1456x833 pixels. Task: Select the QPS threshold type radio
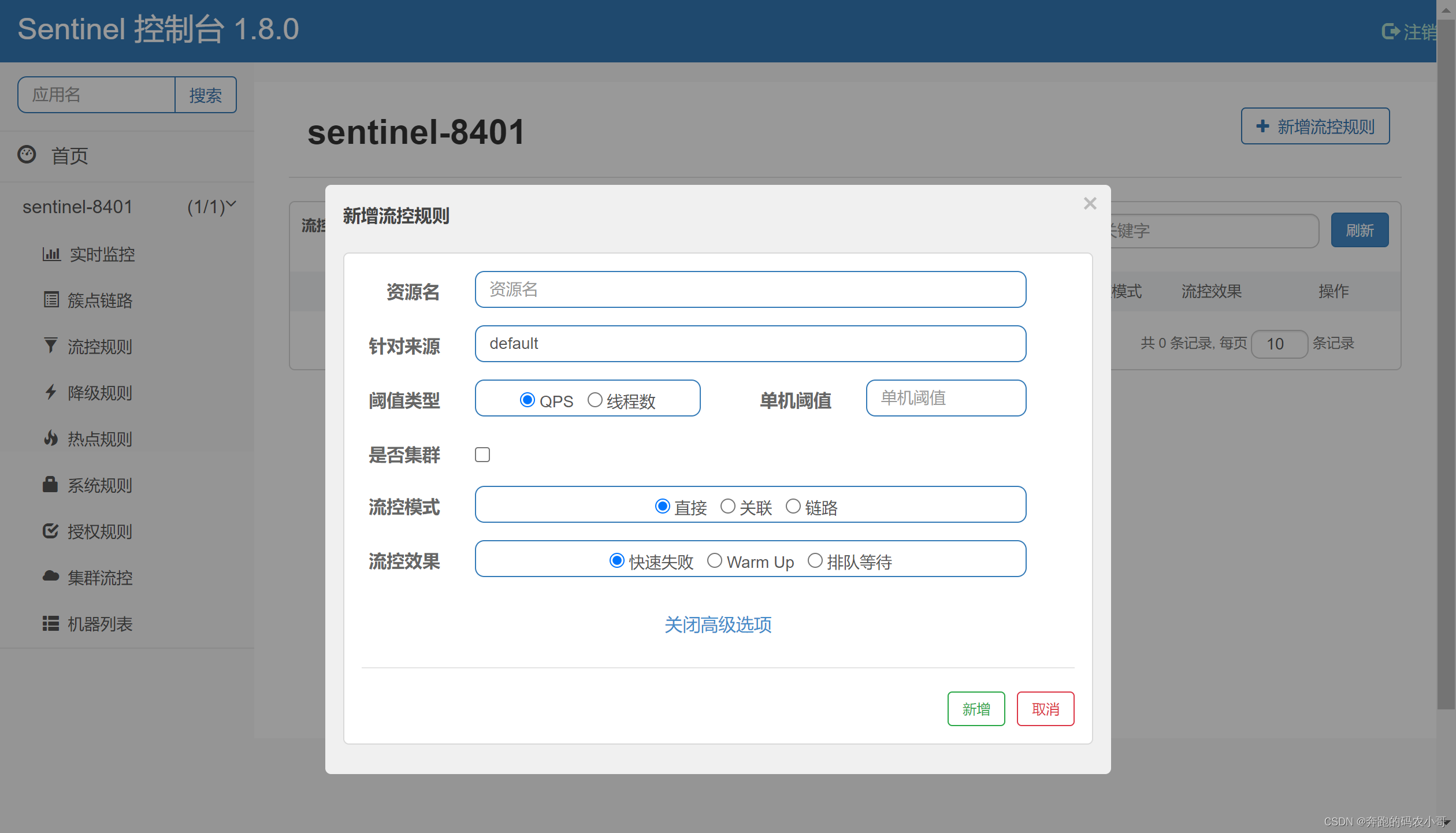pos(528,400)
